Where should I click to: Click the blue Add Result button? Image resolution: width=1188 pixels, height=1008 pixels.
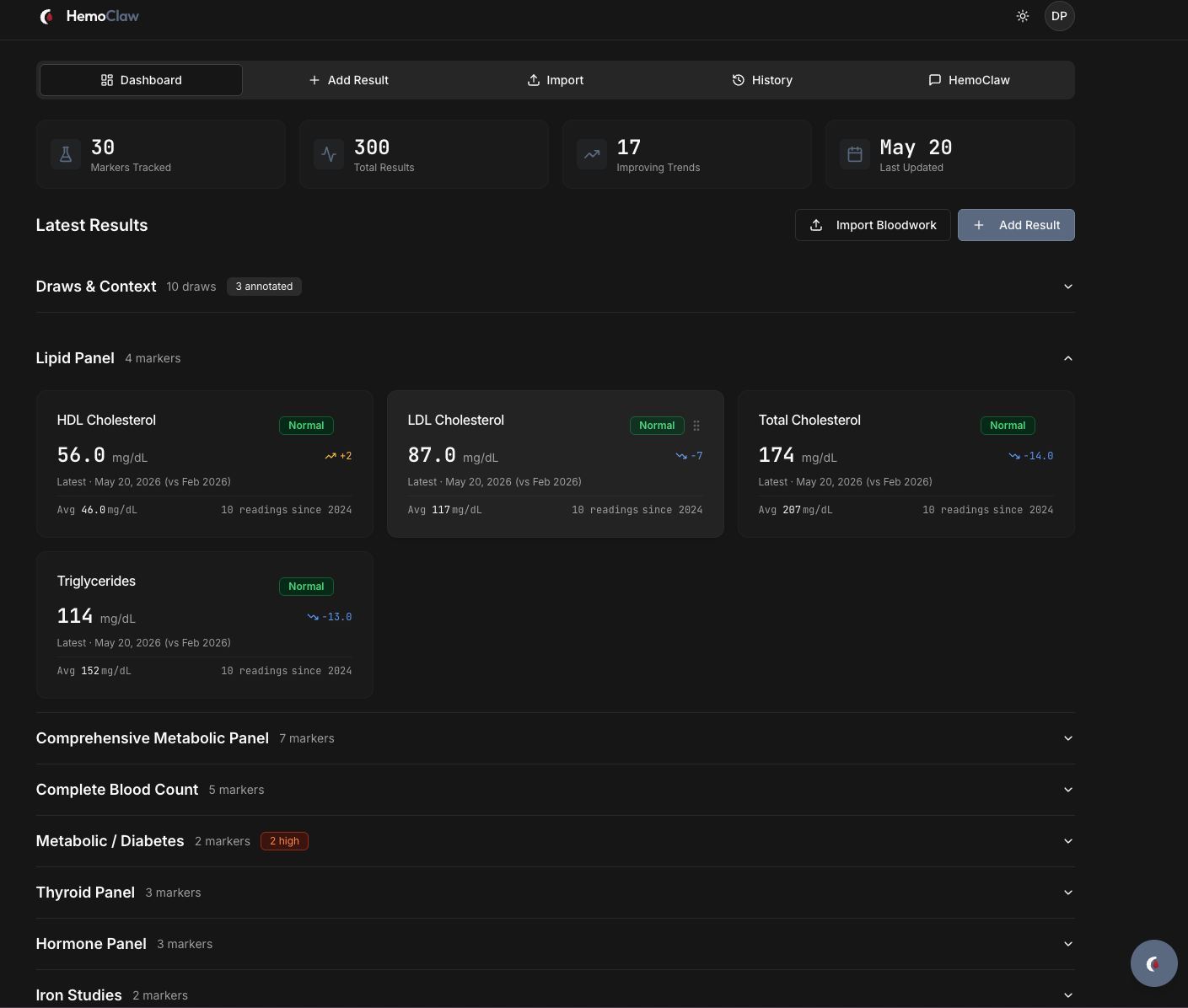pos(1016,225)
